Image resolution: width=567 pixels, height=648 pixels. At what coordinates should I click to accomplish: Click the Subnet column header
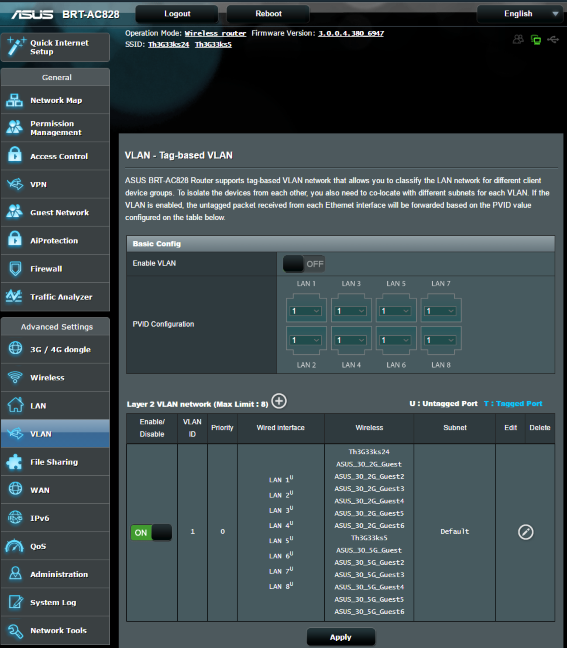(x=455, y=428)
